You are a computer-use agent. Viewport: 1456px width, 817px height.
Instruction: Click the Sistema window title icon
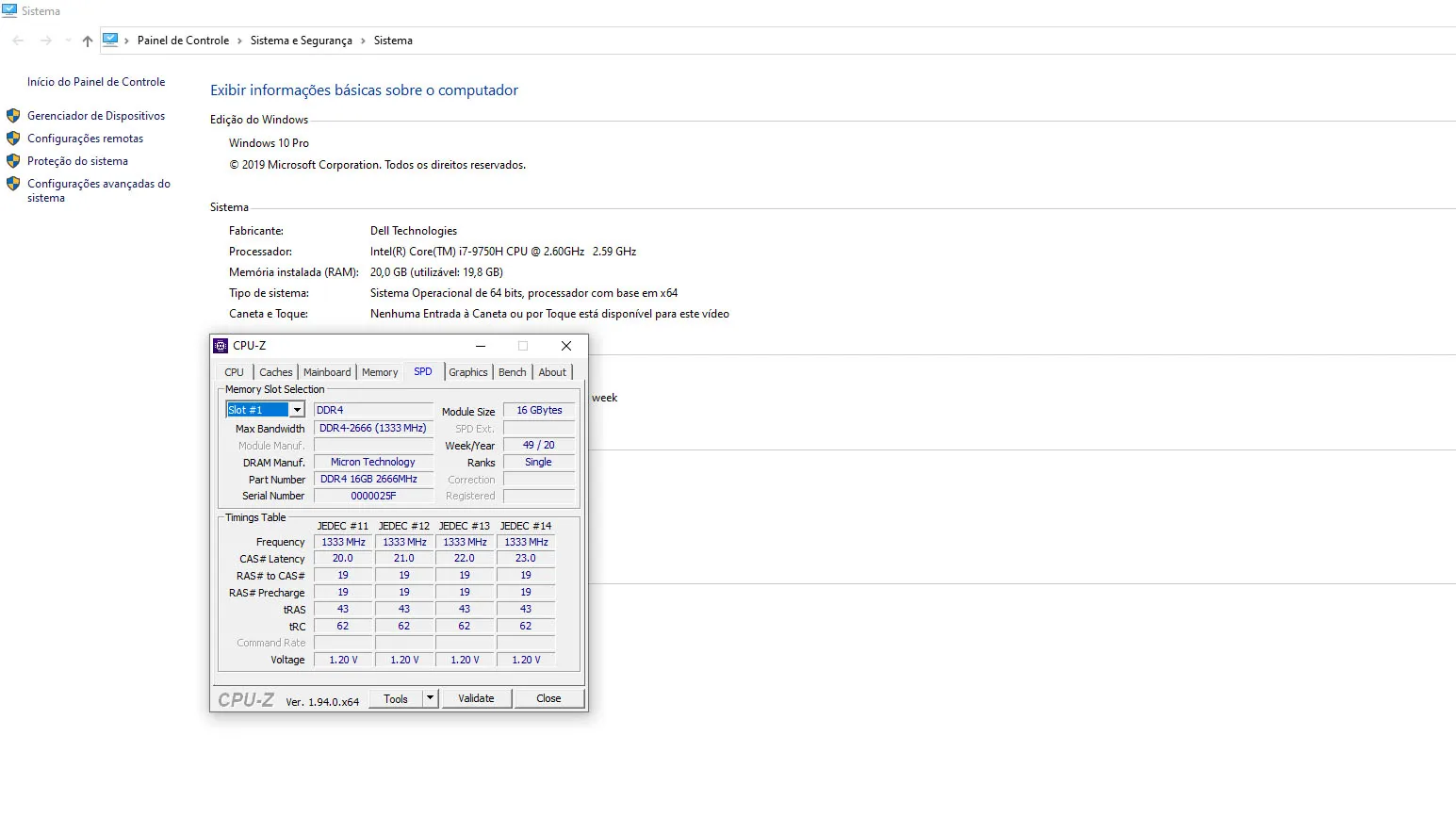pos(9,10)
